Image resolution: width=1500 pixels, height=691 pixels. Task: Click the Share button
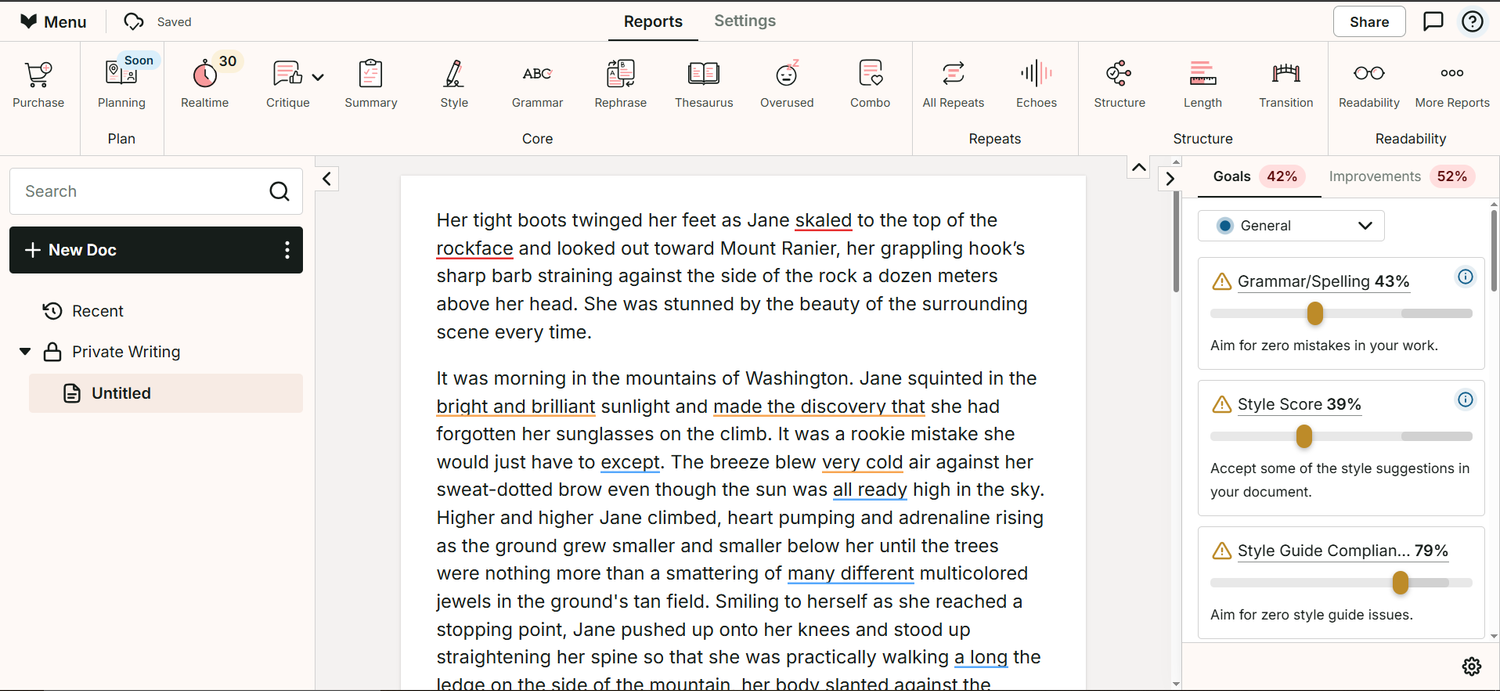point(1369,22)
